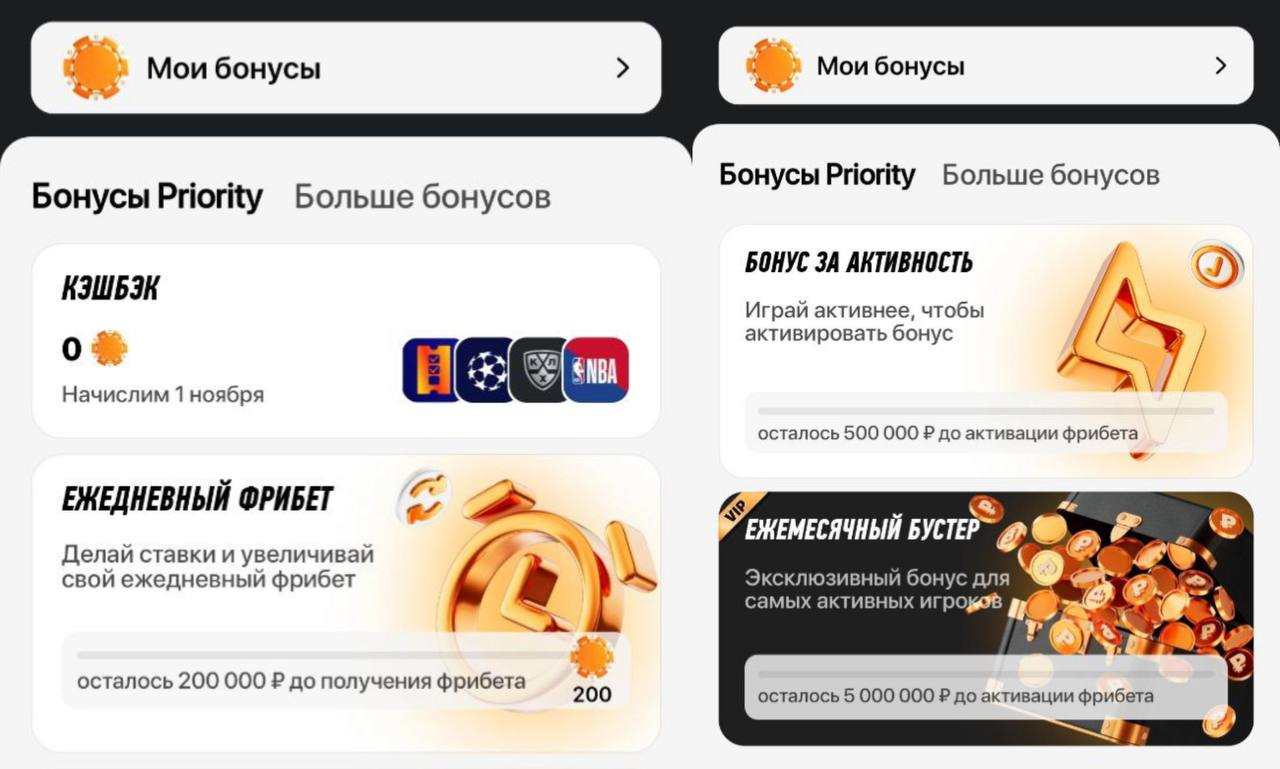Switch to left Больше бонусов tab

[422, 196]
